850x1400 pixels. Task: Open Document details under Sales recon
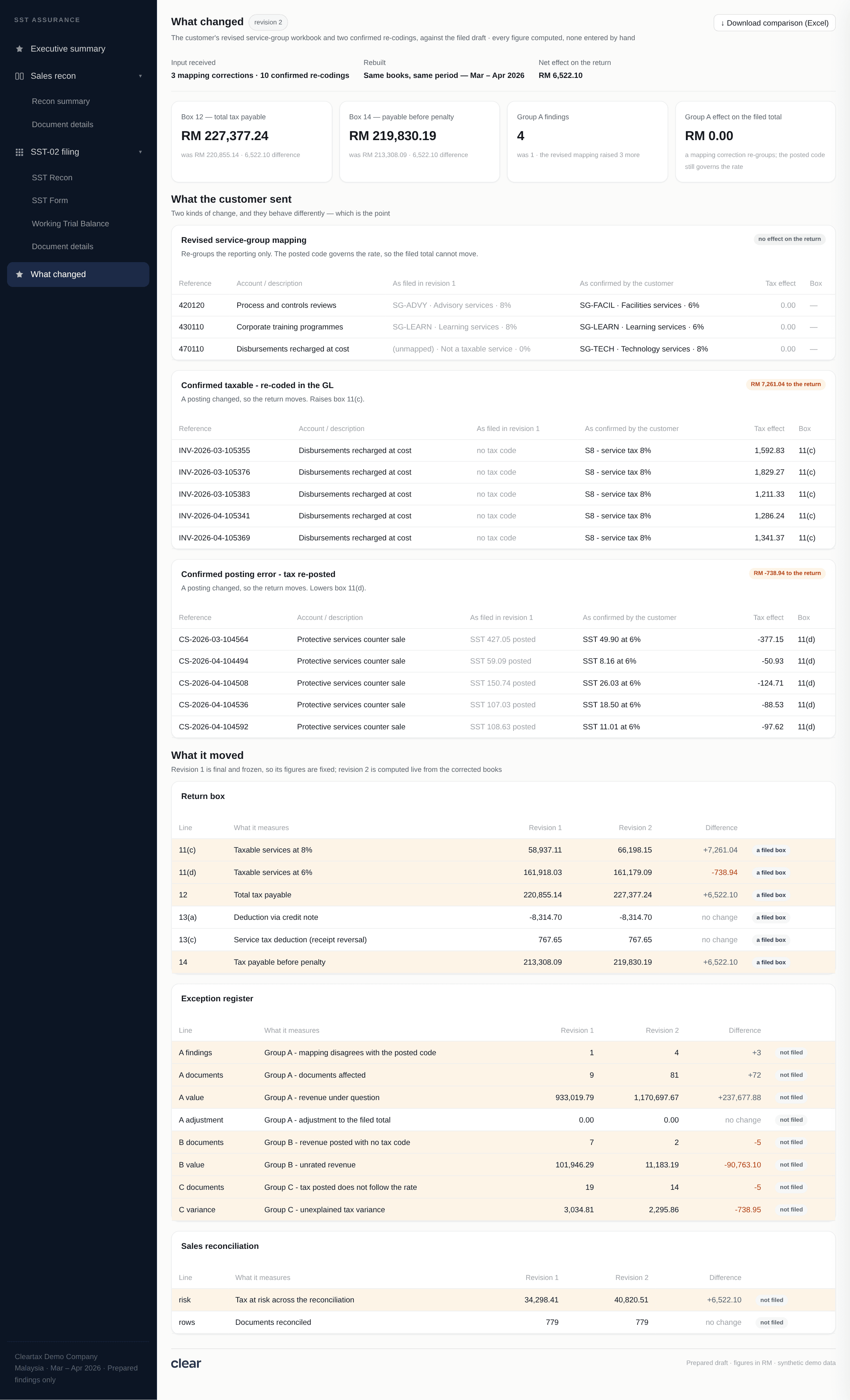tap(63, 124)
